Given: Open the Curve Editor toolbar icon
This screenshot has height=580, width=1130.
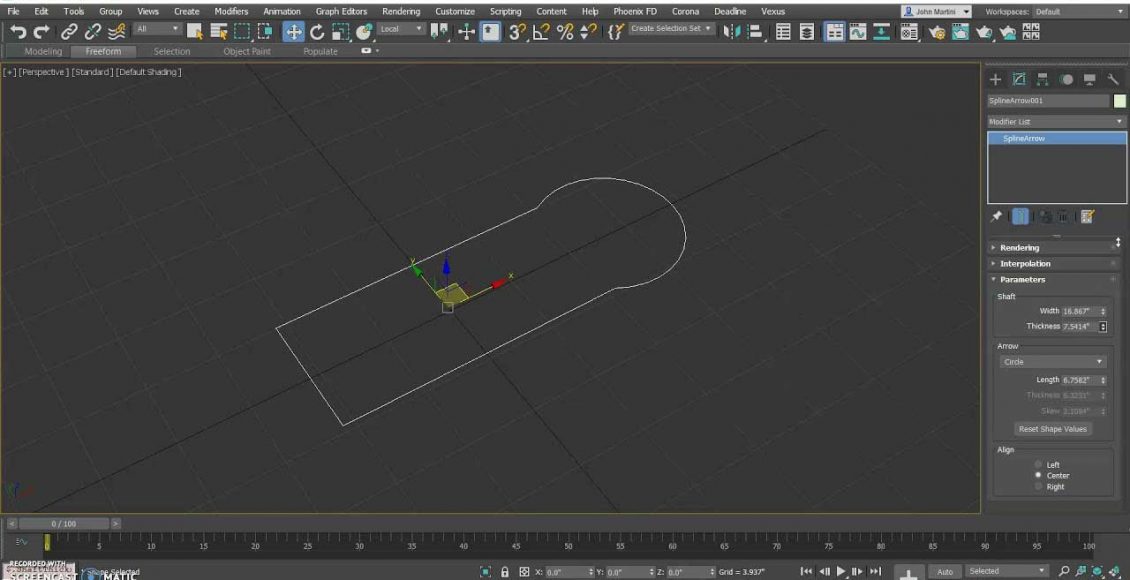Looking at the screenshot, I should (856, 30).
